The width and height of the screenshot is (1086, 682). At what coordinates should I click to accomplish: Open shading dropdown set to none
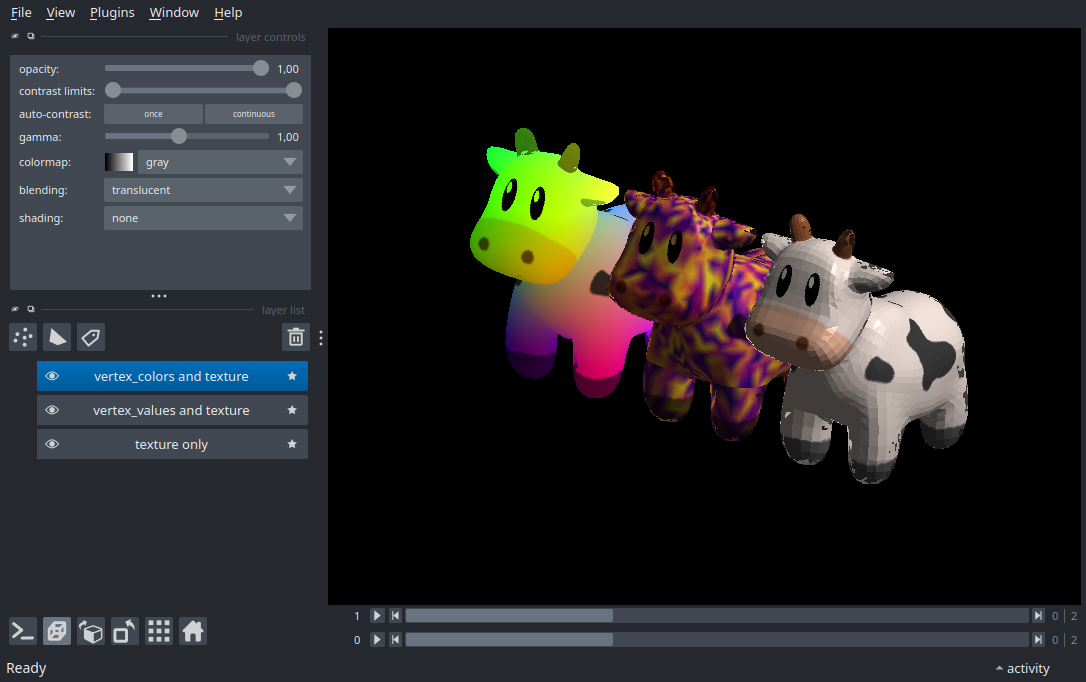(x=203, y=218)
